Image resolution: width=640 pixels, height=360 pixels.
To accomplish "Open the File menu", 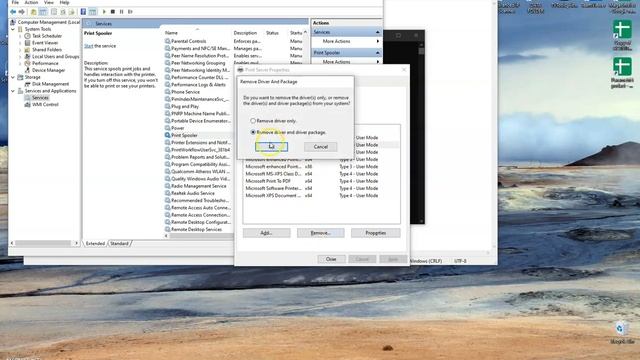I will pos(15,2).
